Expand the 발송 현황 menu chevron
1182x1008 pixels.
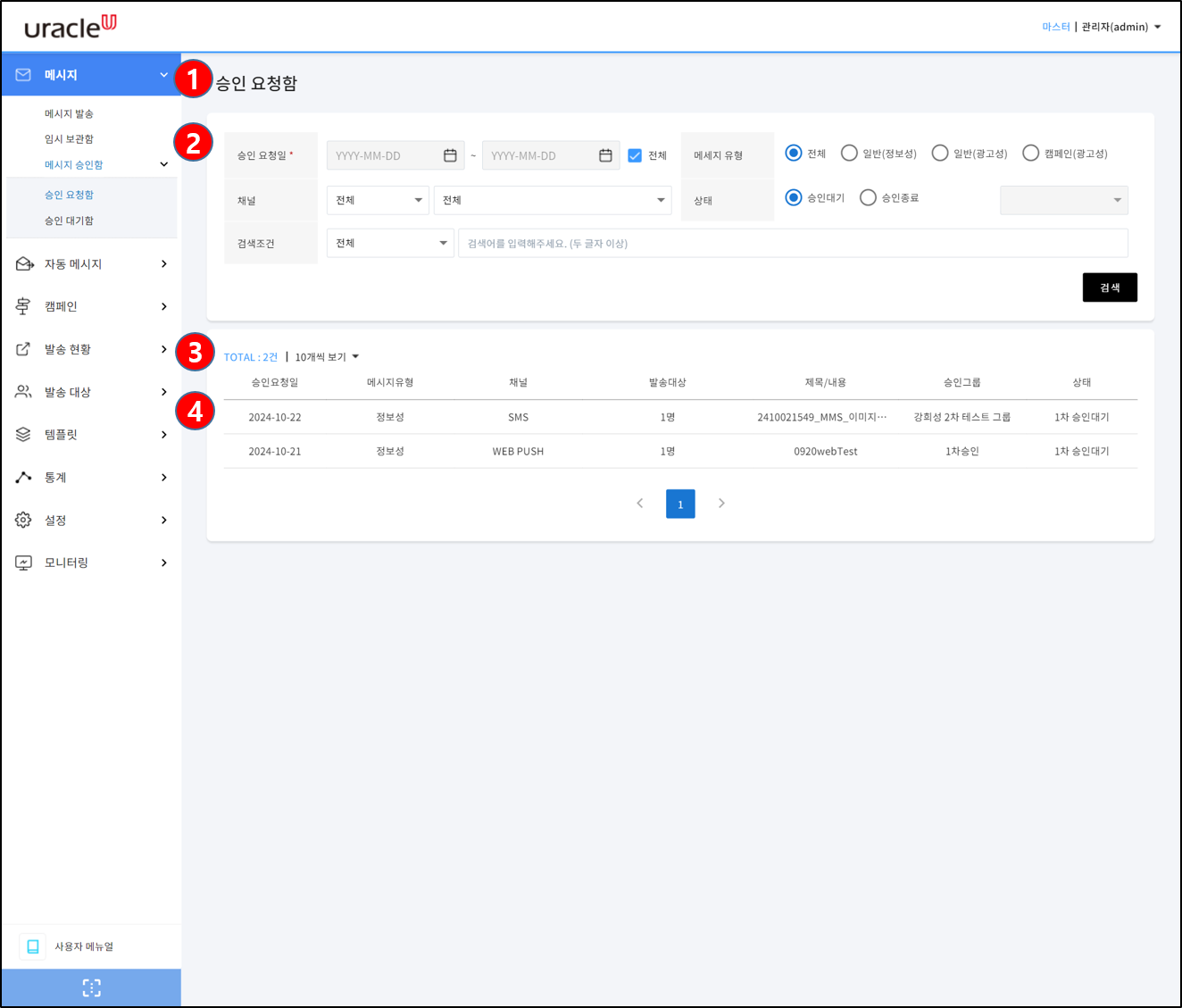(x=163, y=349)
